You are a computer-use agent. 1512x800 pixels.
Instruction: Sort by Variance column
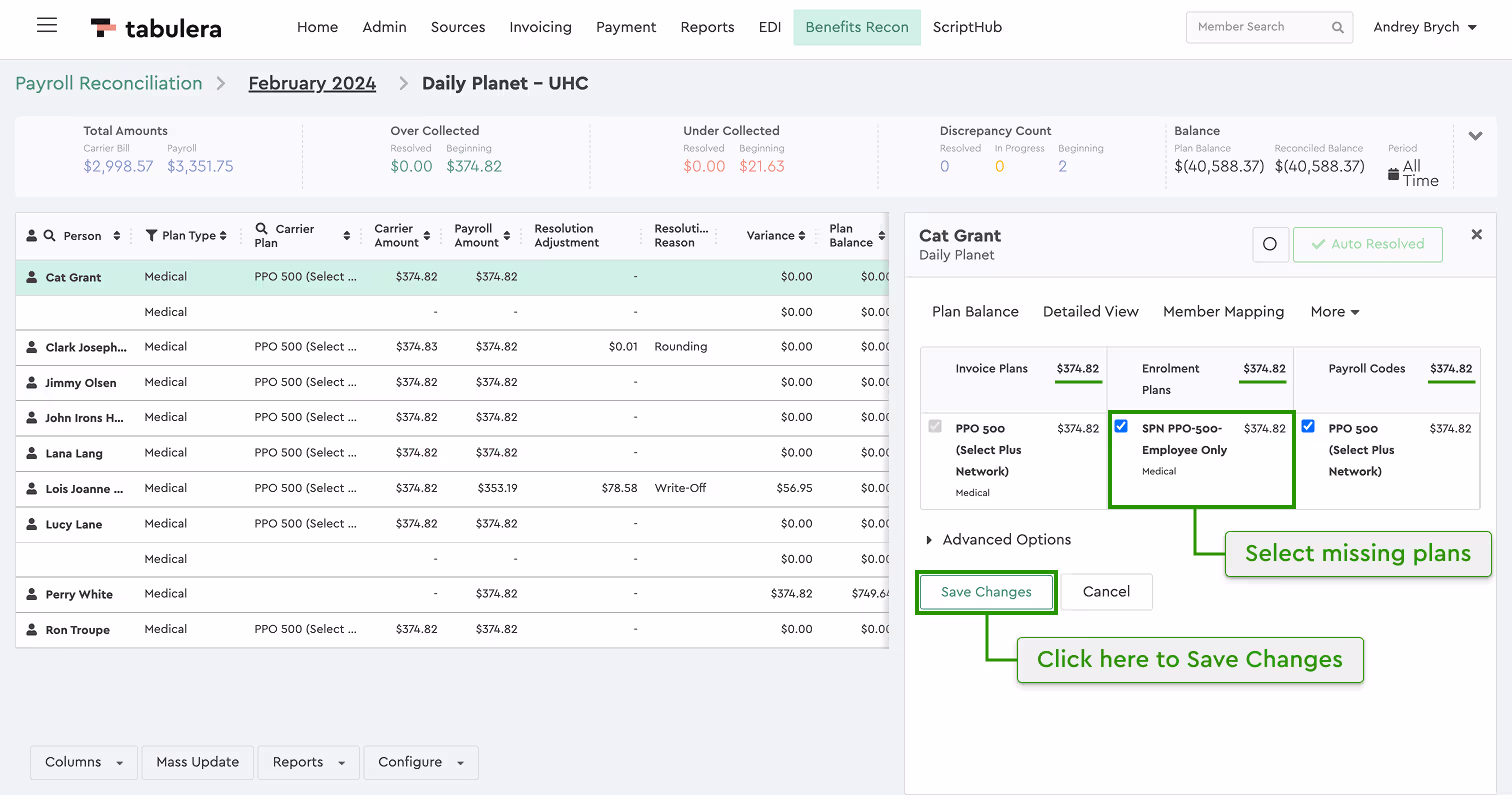tap(803, 236)
